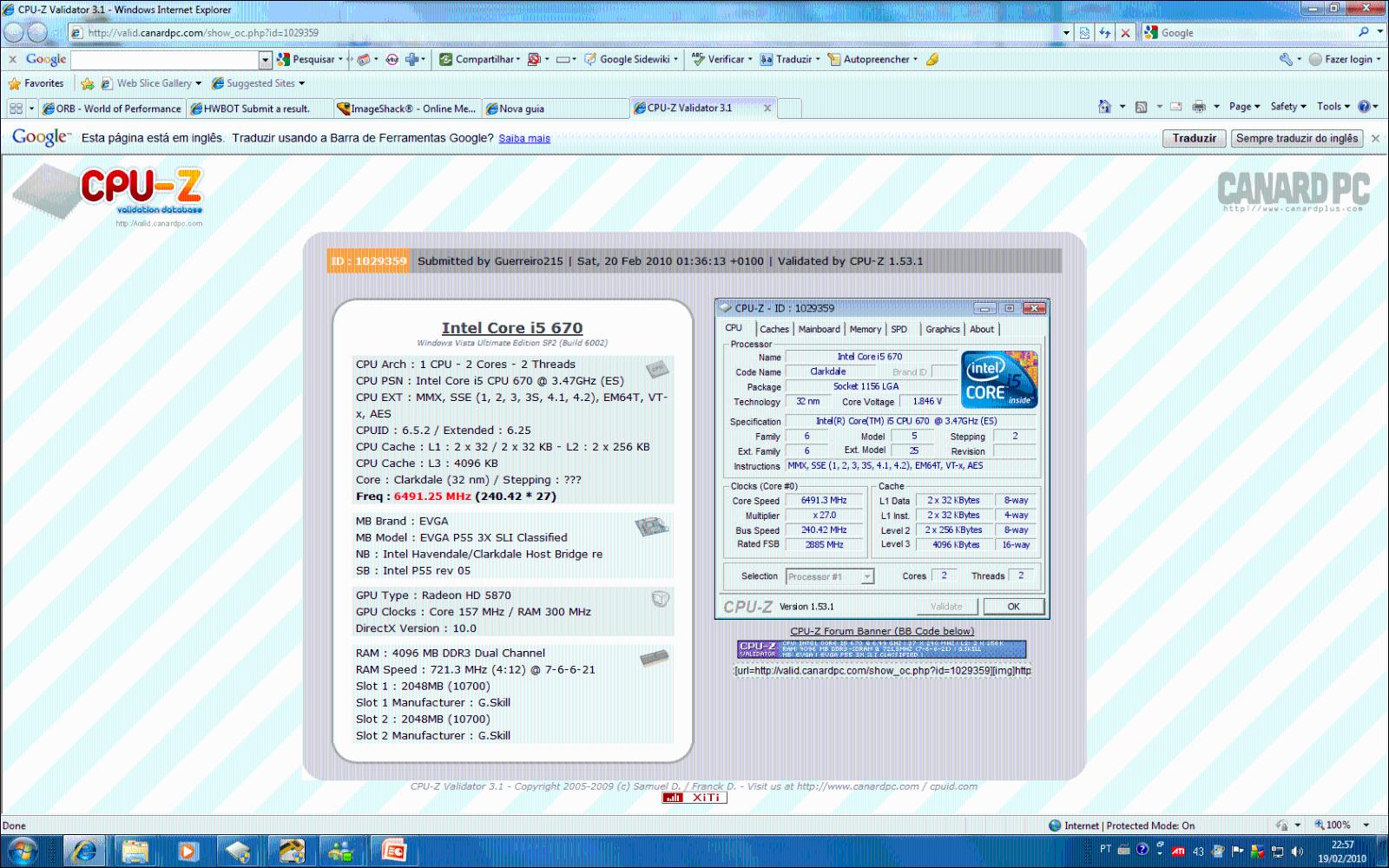Close the CPU-Z Validator 3.1 tab
The height and width of the screenshot is (868, 1389).
tap(767, 108)
